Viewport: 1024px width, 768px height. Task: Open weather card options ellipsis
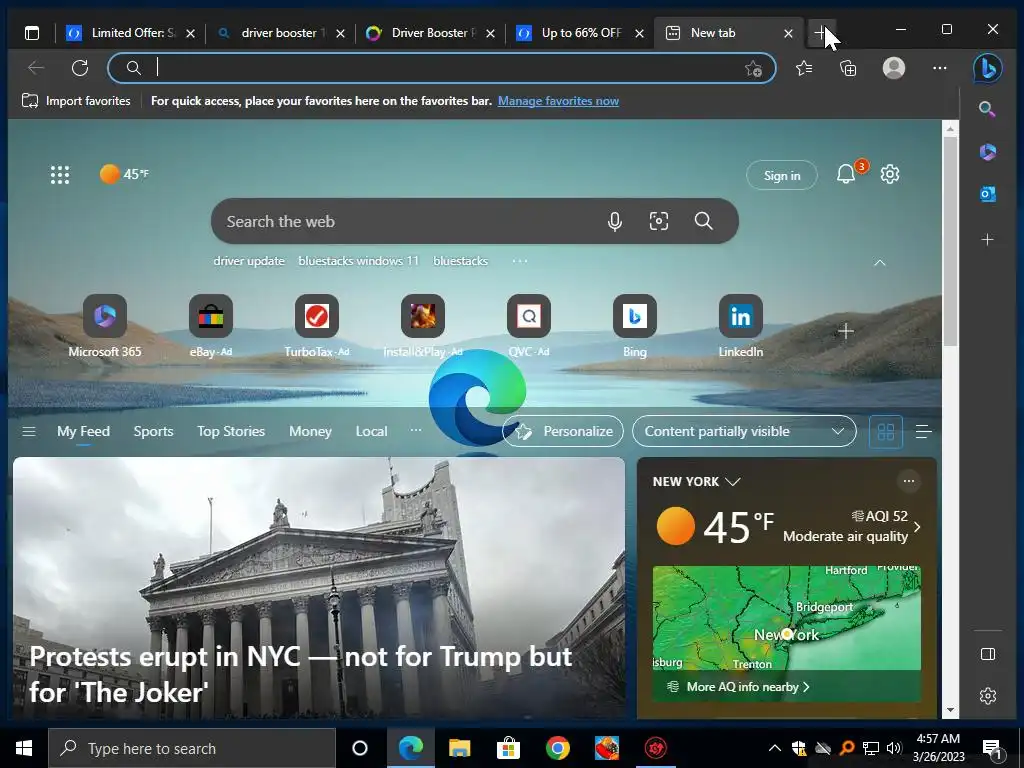tap(908, 481)
